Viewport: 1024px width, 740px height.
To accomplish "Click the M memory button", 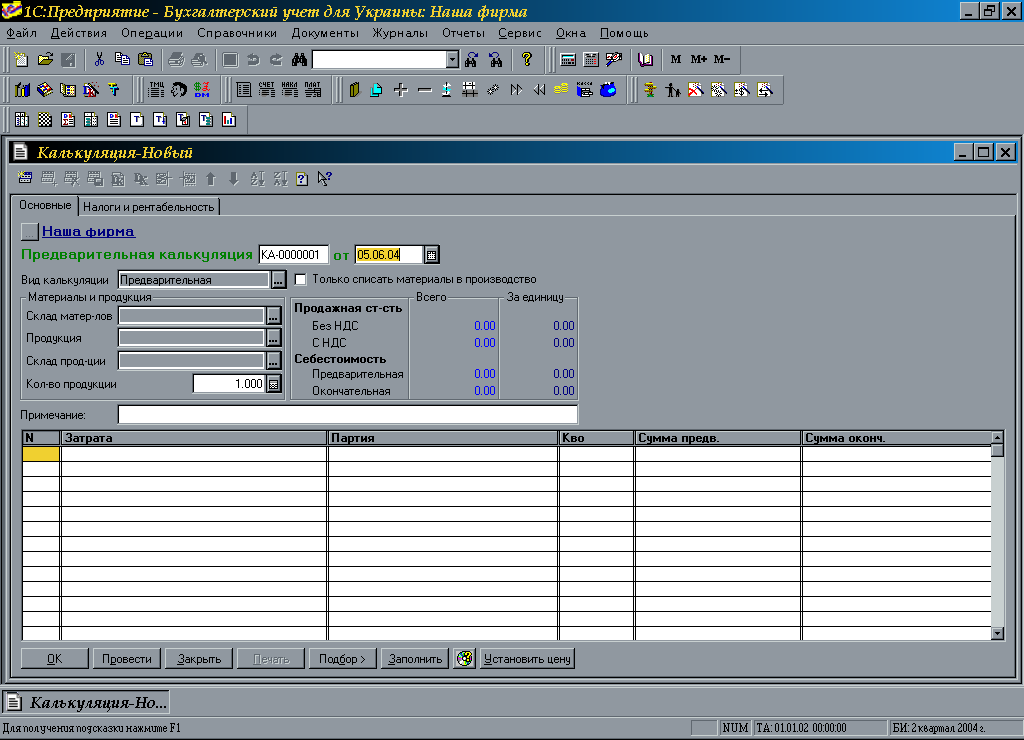I will [x=676, y=59].
